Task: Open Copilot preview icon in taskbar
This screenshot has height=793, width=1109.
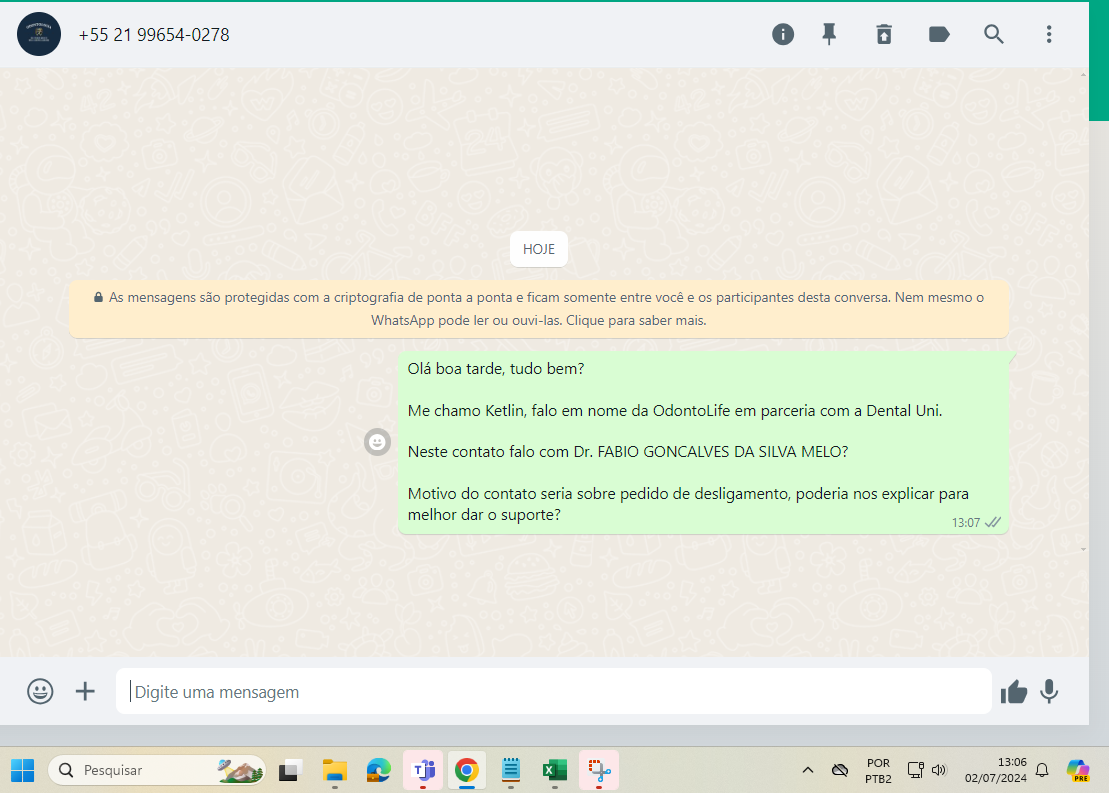Action: [1078, 770]
